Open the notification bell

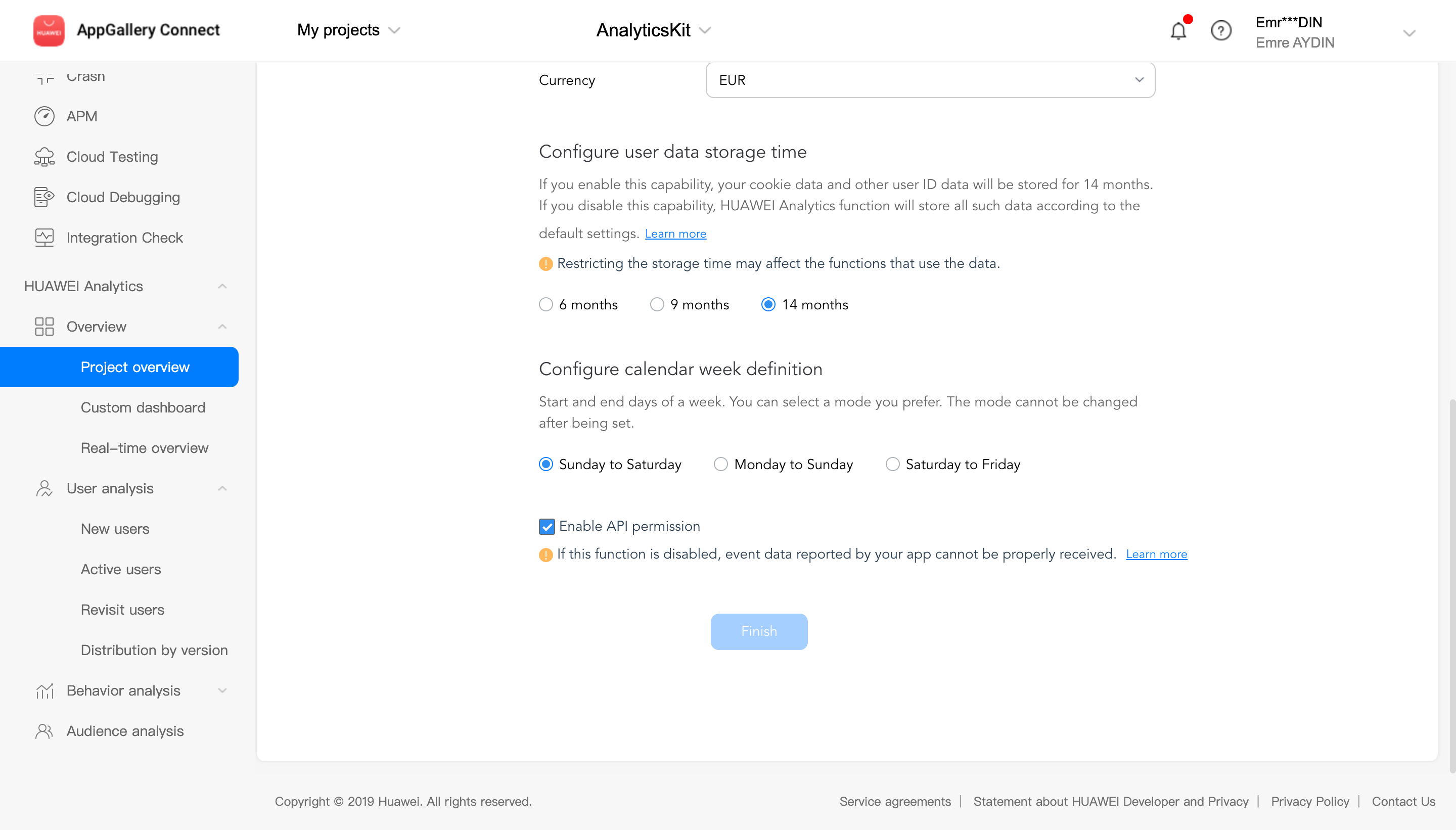pos(1178,30)
